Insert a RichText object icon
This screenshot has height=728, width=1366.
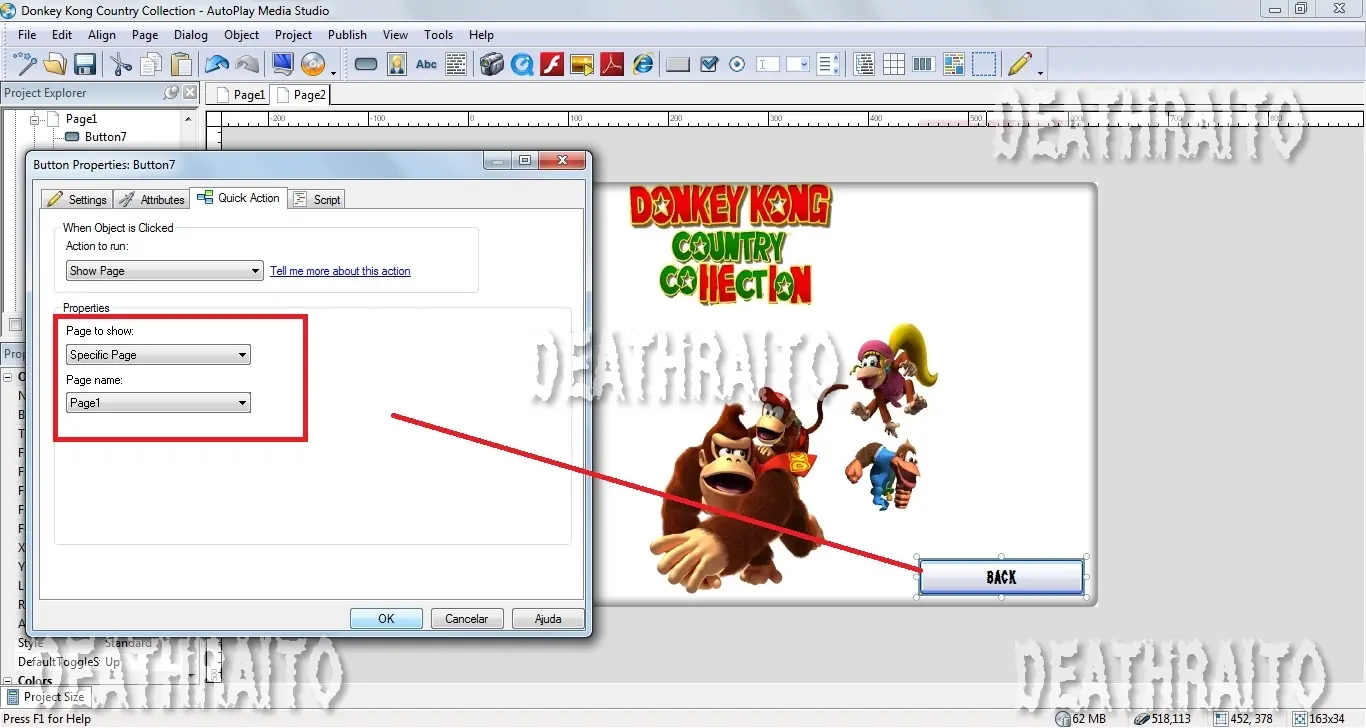pos(954,64)
